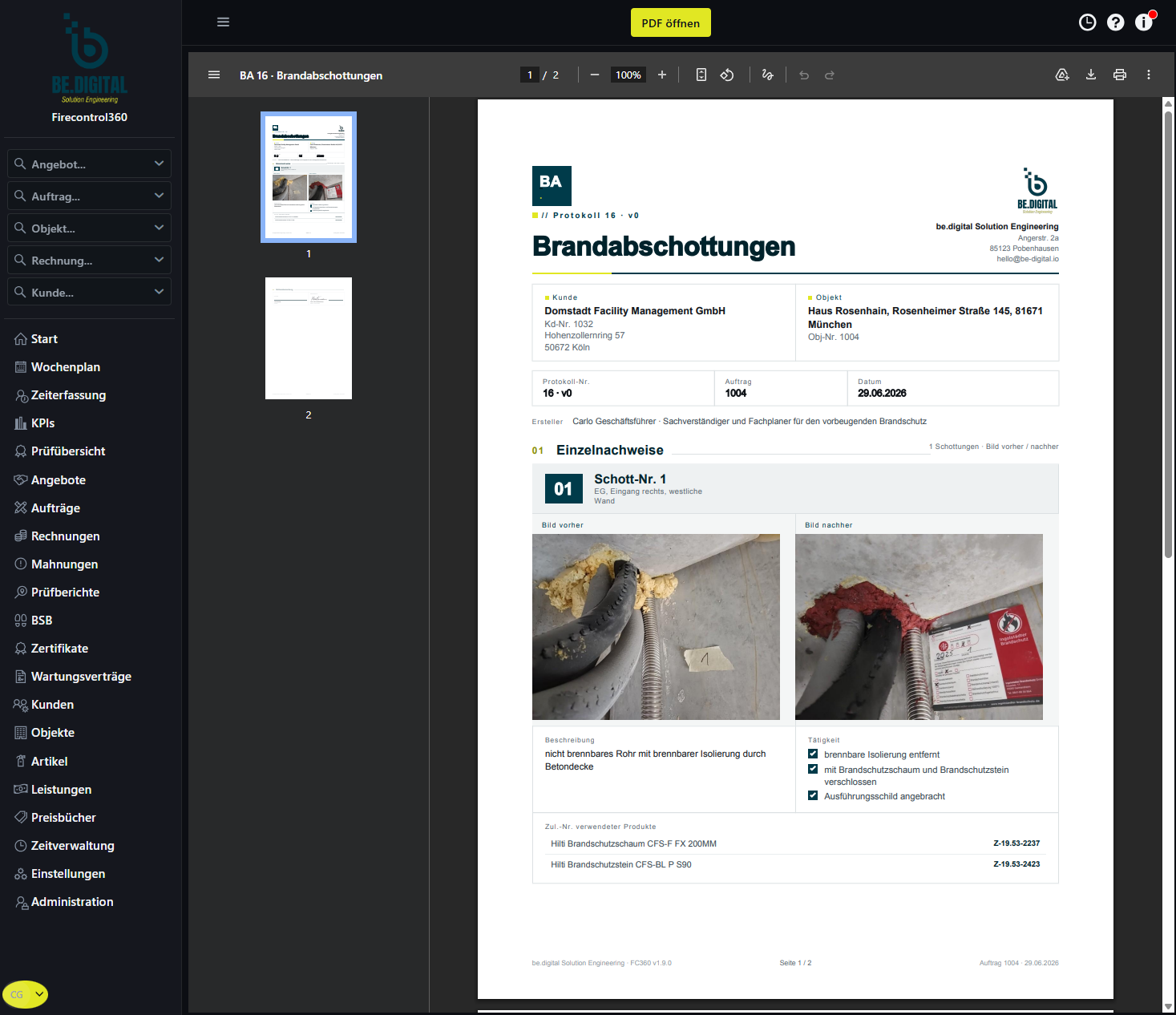This screenshot has height=1015, width=1176.
Task: Click the 100% zoom level field
Action: 628,75
